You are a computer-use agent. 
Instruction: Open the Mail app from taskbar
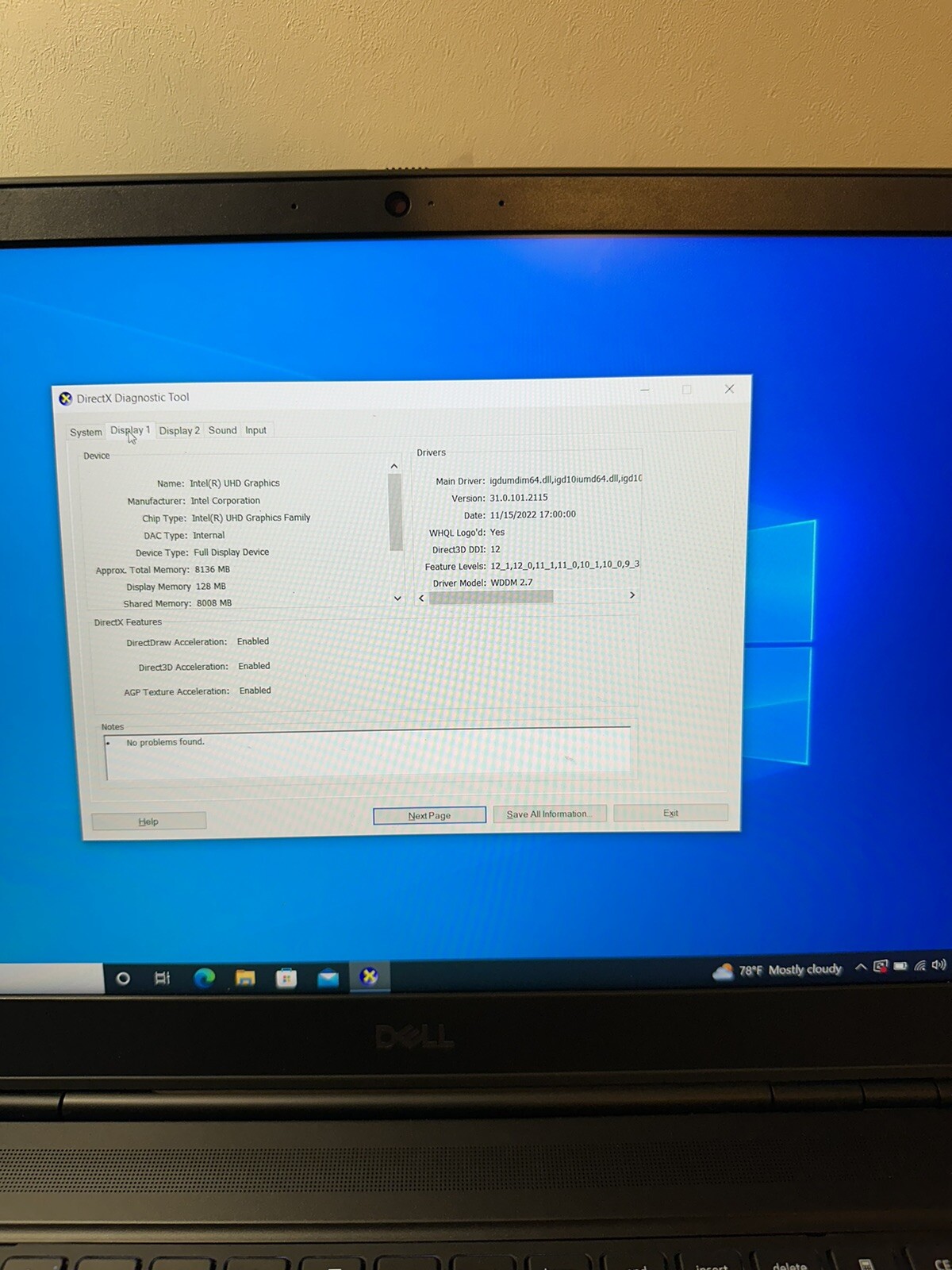328,978
